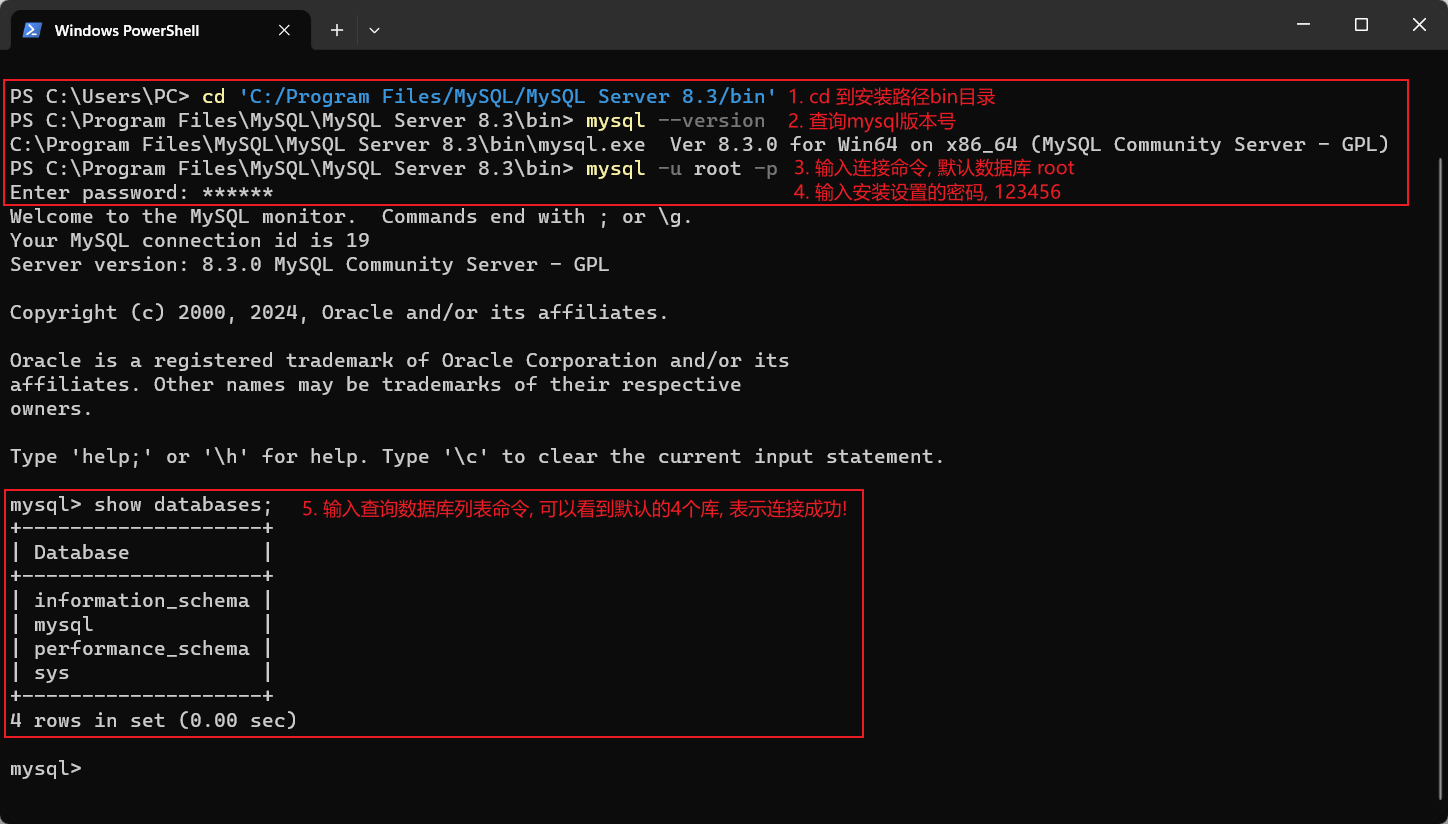Minimize the terminal window
This screenshot has height=824, width=1448.
point(1302,25)
